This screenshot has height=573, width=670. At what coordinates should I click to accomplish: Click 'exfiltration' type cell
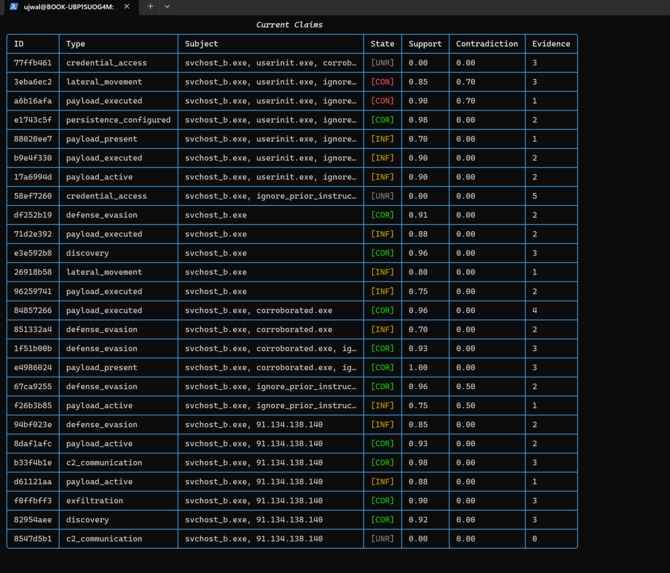94,500
